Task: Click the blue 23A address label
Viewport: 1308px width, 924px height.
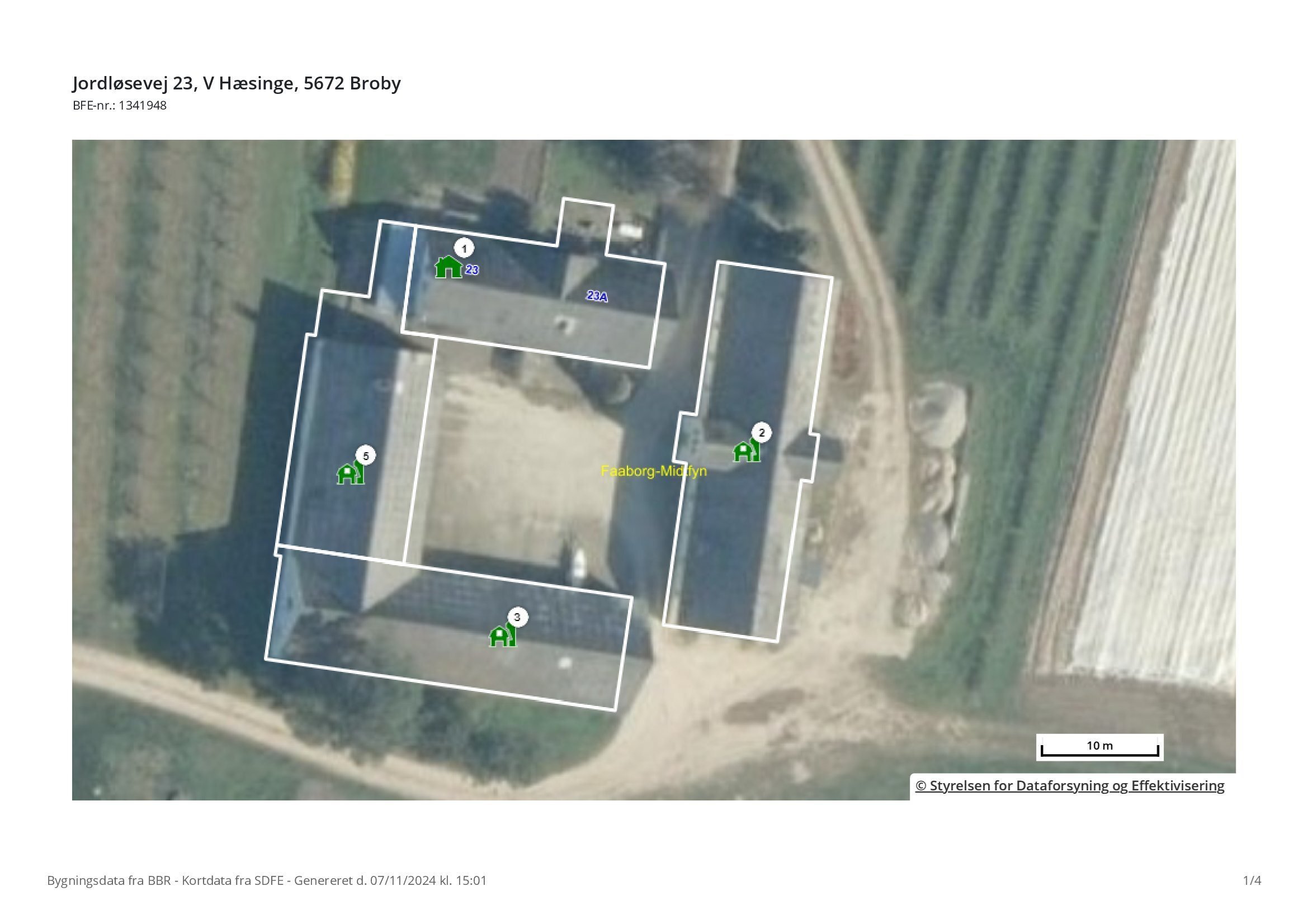Action: [597, 296]
